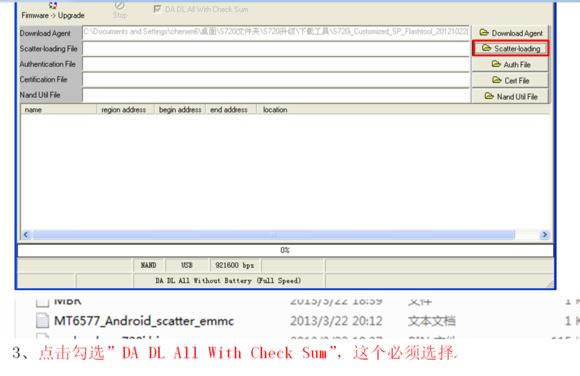Viewport: 580px width, 376px height.
Task: Click the folder icon on Scatter-loading button
Action: 486,48
